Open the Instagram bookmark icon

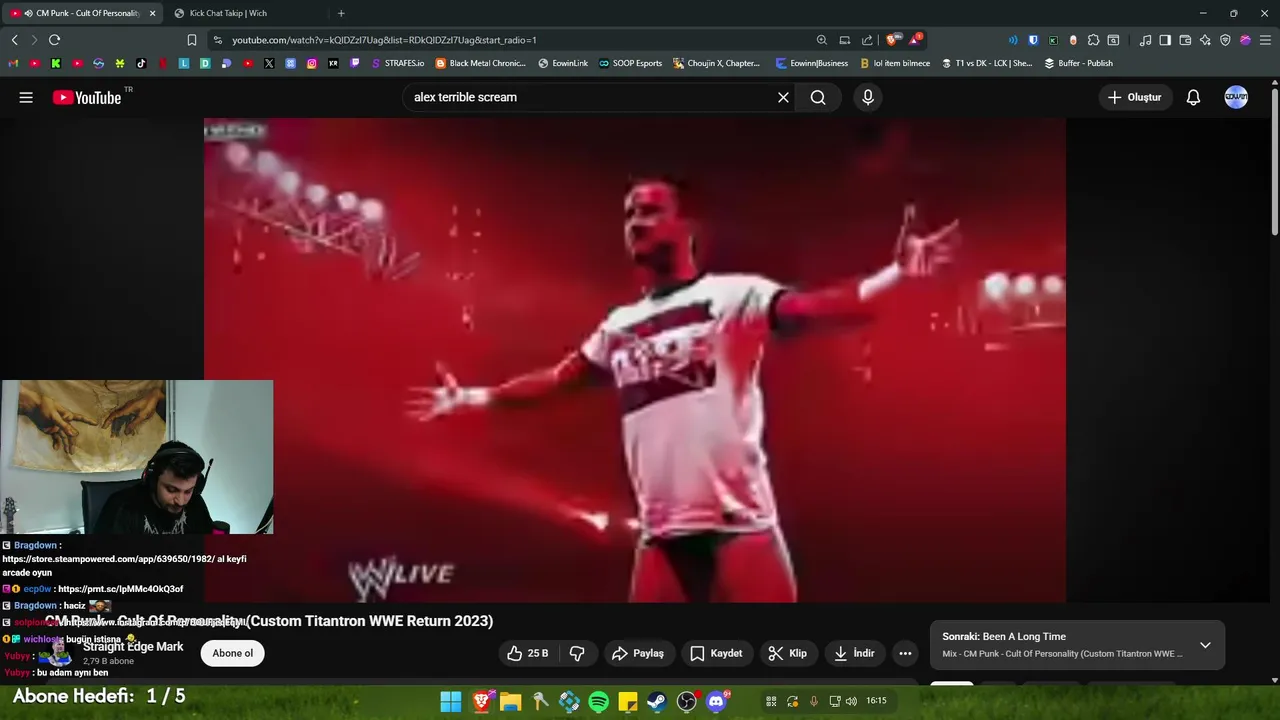312,63
